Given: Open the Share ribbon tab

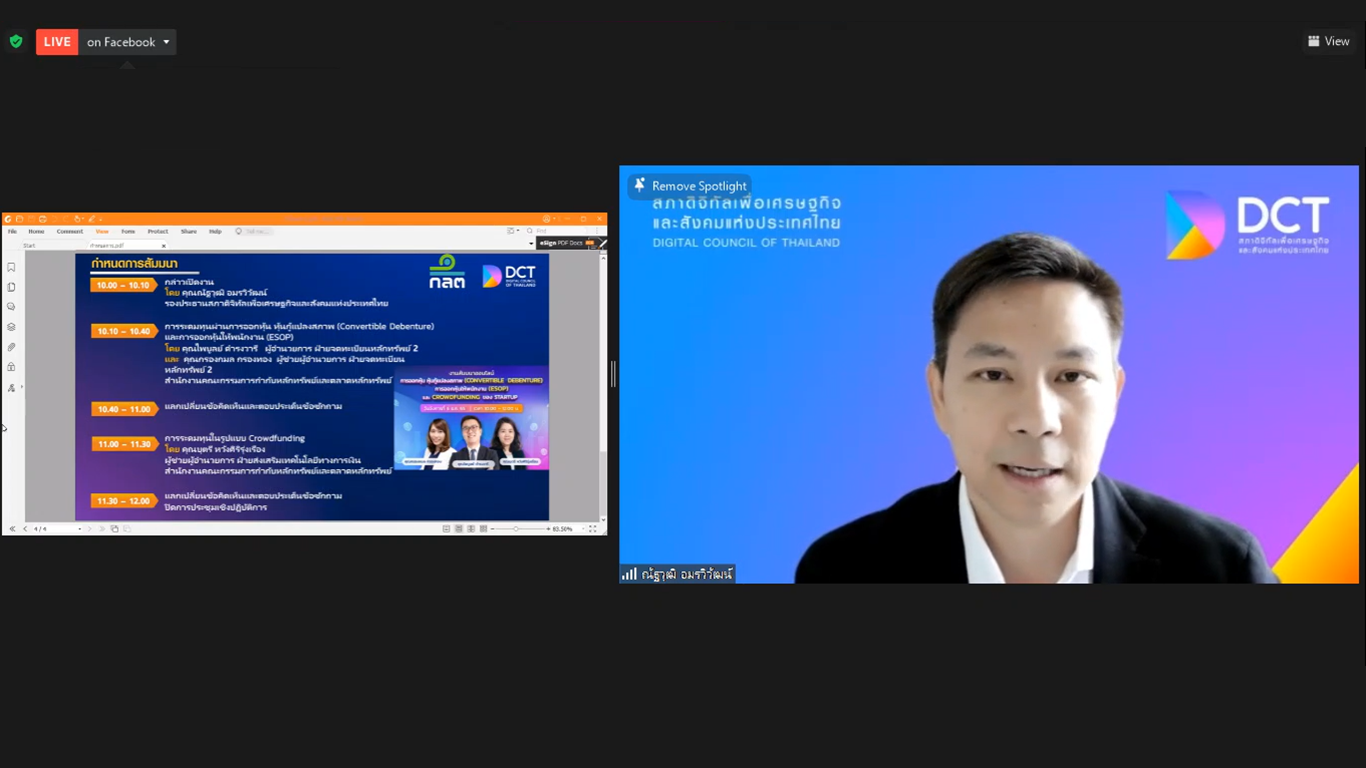Looking at the screenshot, I should 189,231.
